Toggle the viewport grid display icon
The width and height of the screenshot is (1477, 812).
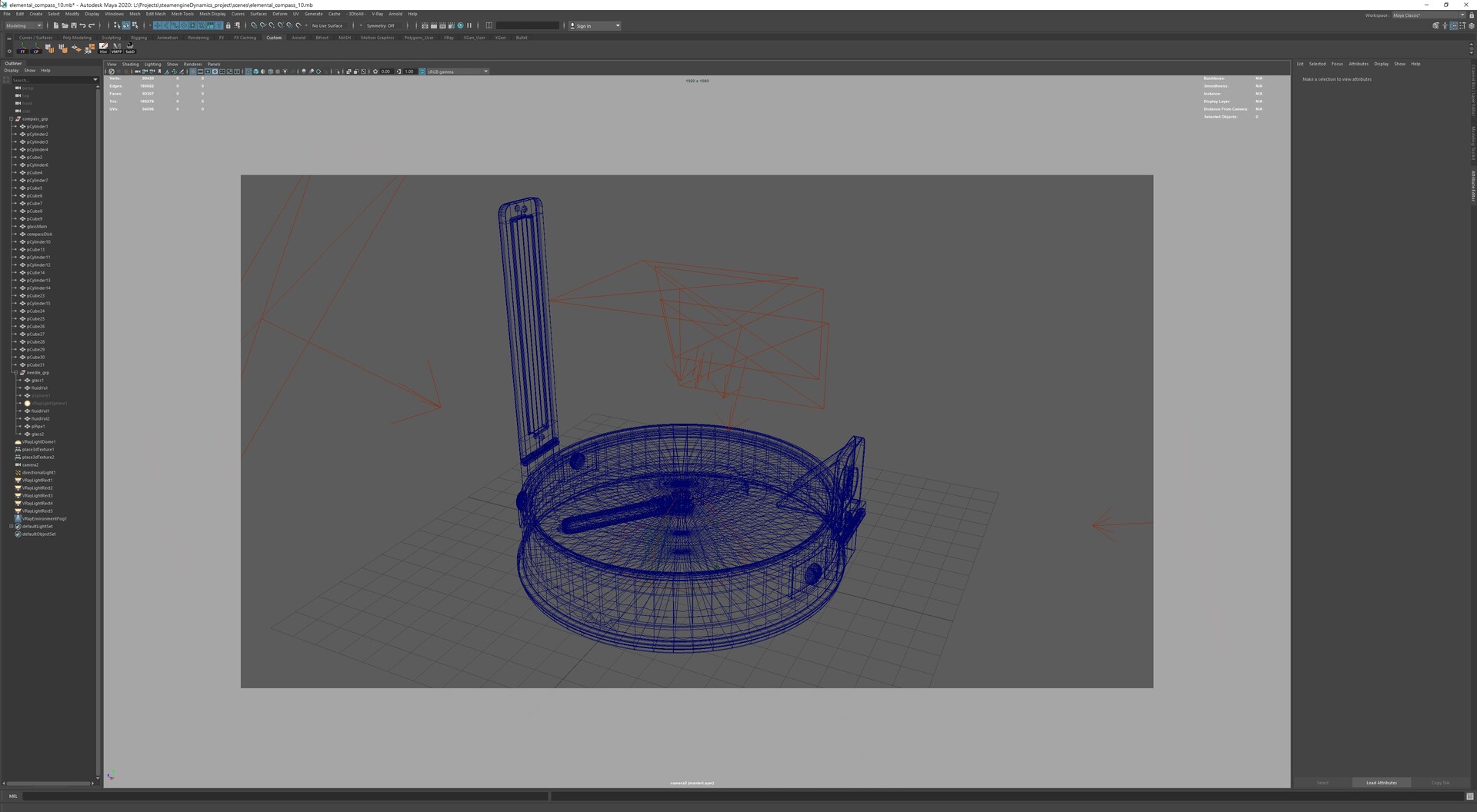(192, 72)
